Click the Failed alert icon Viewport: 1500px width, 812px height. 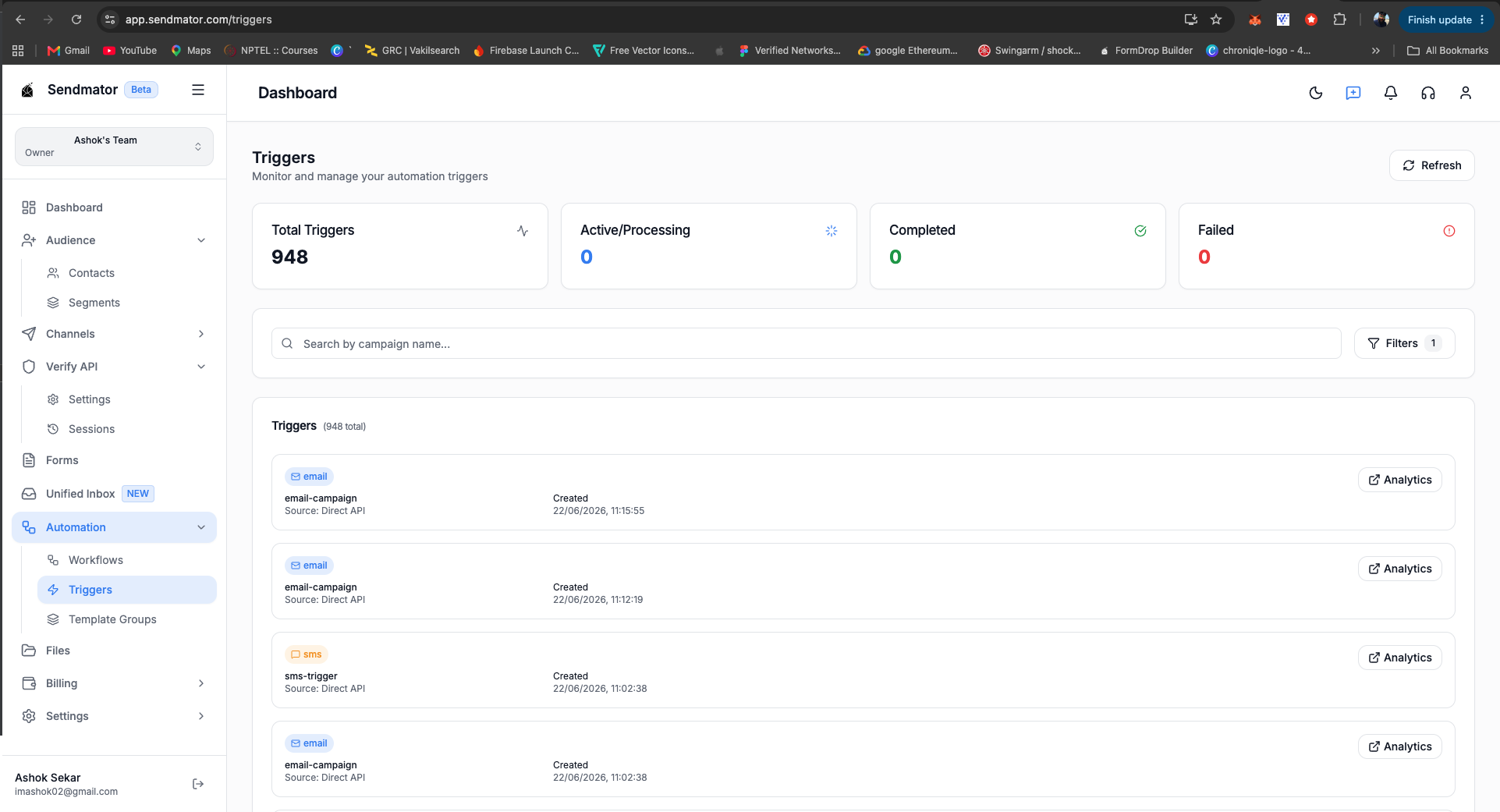tap(1449, 231)
